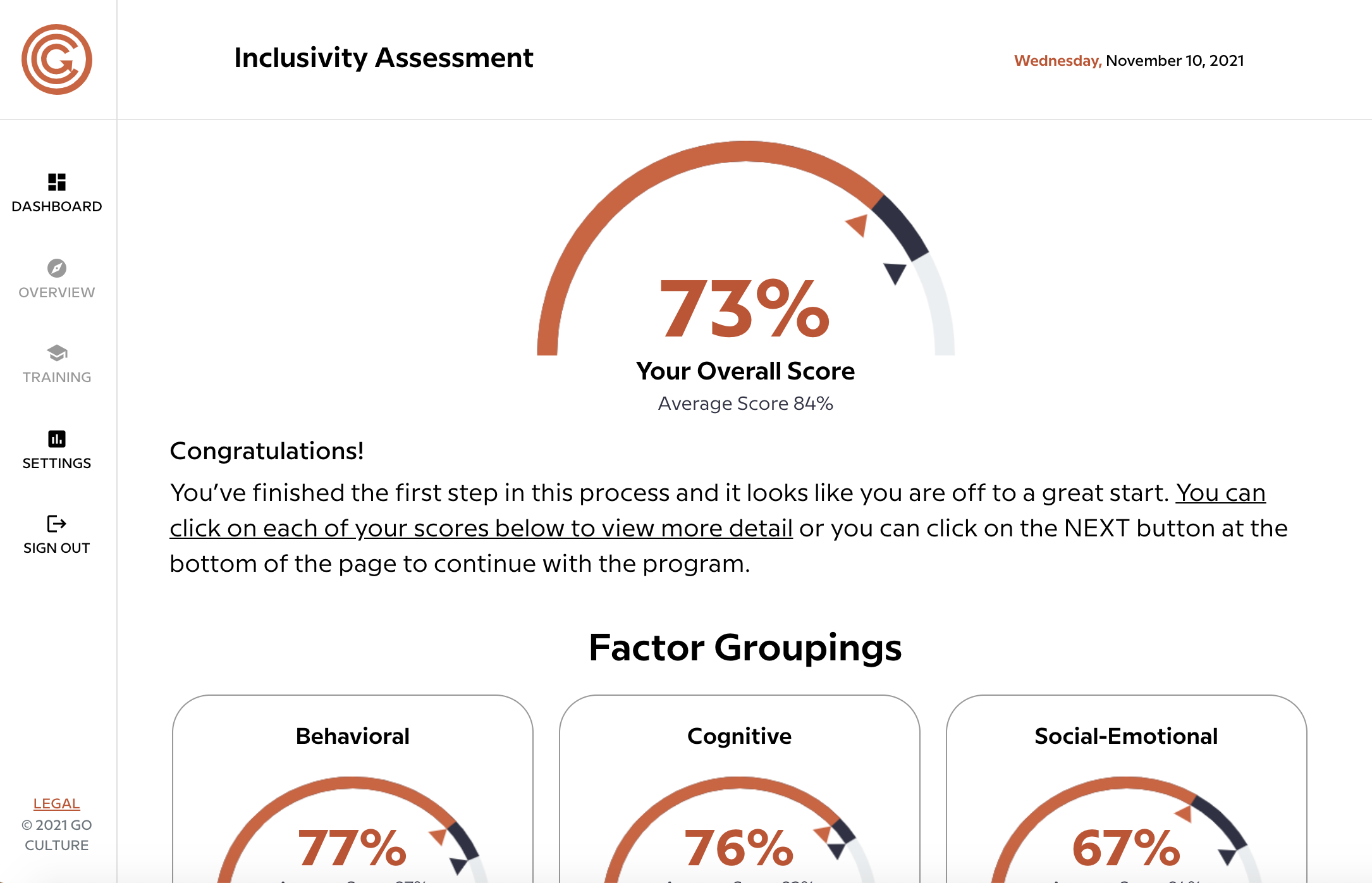Click the Sign Out arrow icon
The width and height of the screenshot is (1372, 883).
(57, 524)
